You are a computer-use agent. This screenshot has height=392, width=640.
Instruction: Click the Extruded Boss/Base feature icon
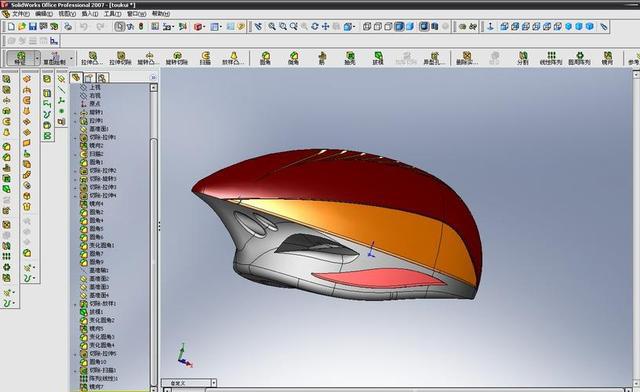pyautogui.click(x=92, y=58)
